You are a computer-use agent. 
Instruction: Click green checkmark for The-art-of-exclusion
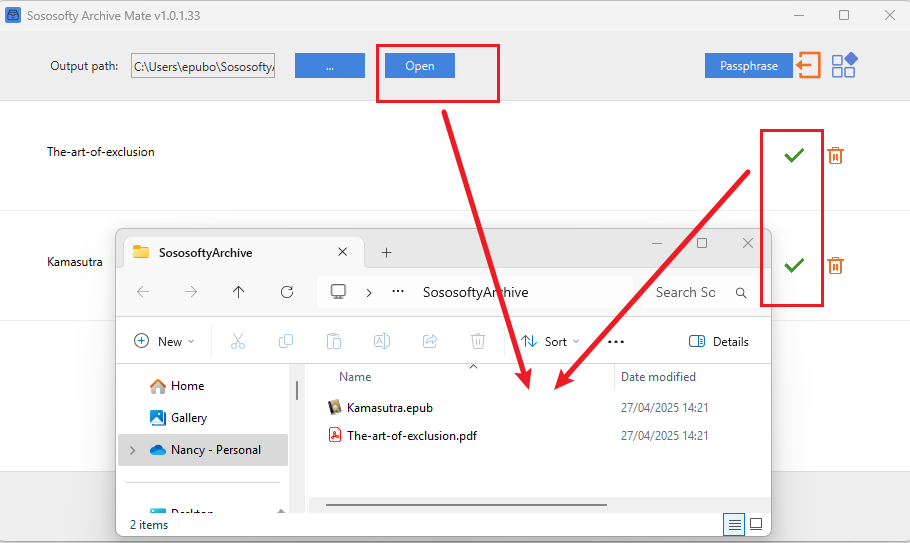794,155
